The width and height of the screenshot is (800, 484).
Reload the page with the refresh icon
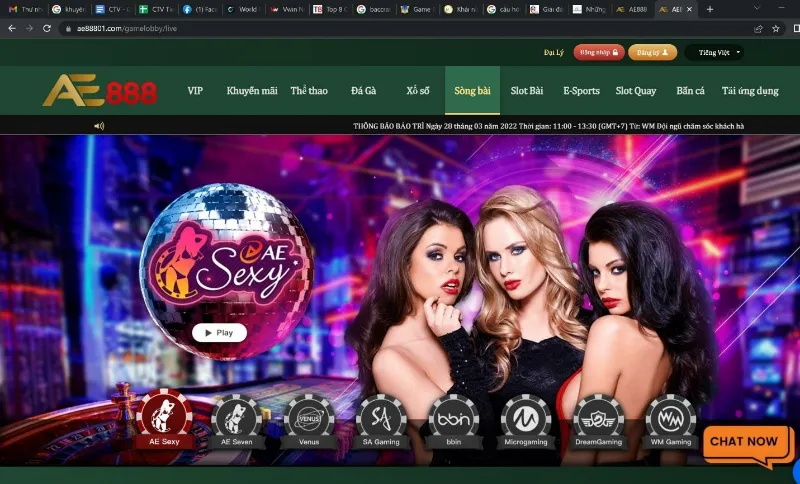pyautogui.click(x=47, y=29)
